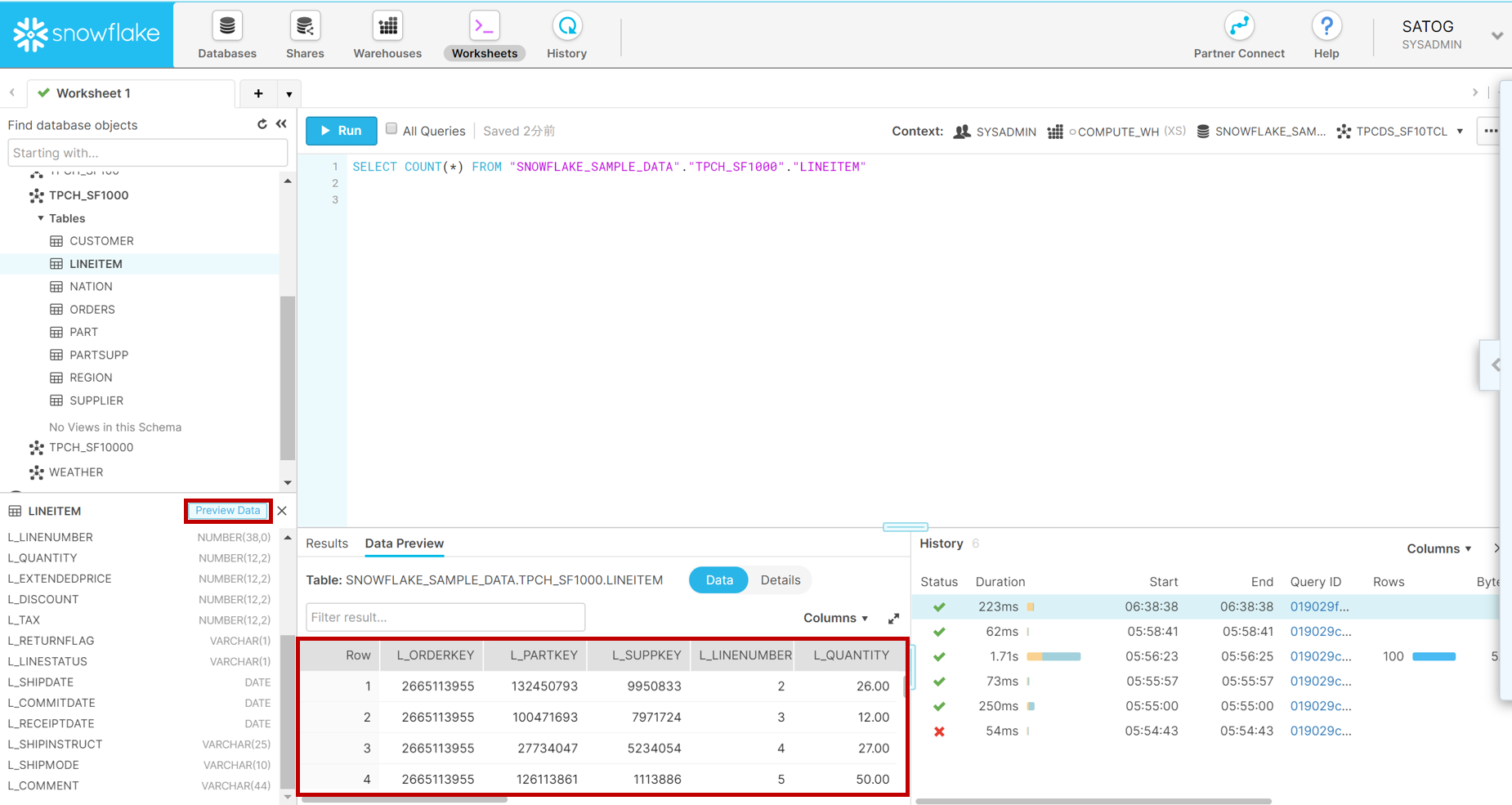1512x805 pixels.
Task: Switch preview to Data view
Action: 719,580
